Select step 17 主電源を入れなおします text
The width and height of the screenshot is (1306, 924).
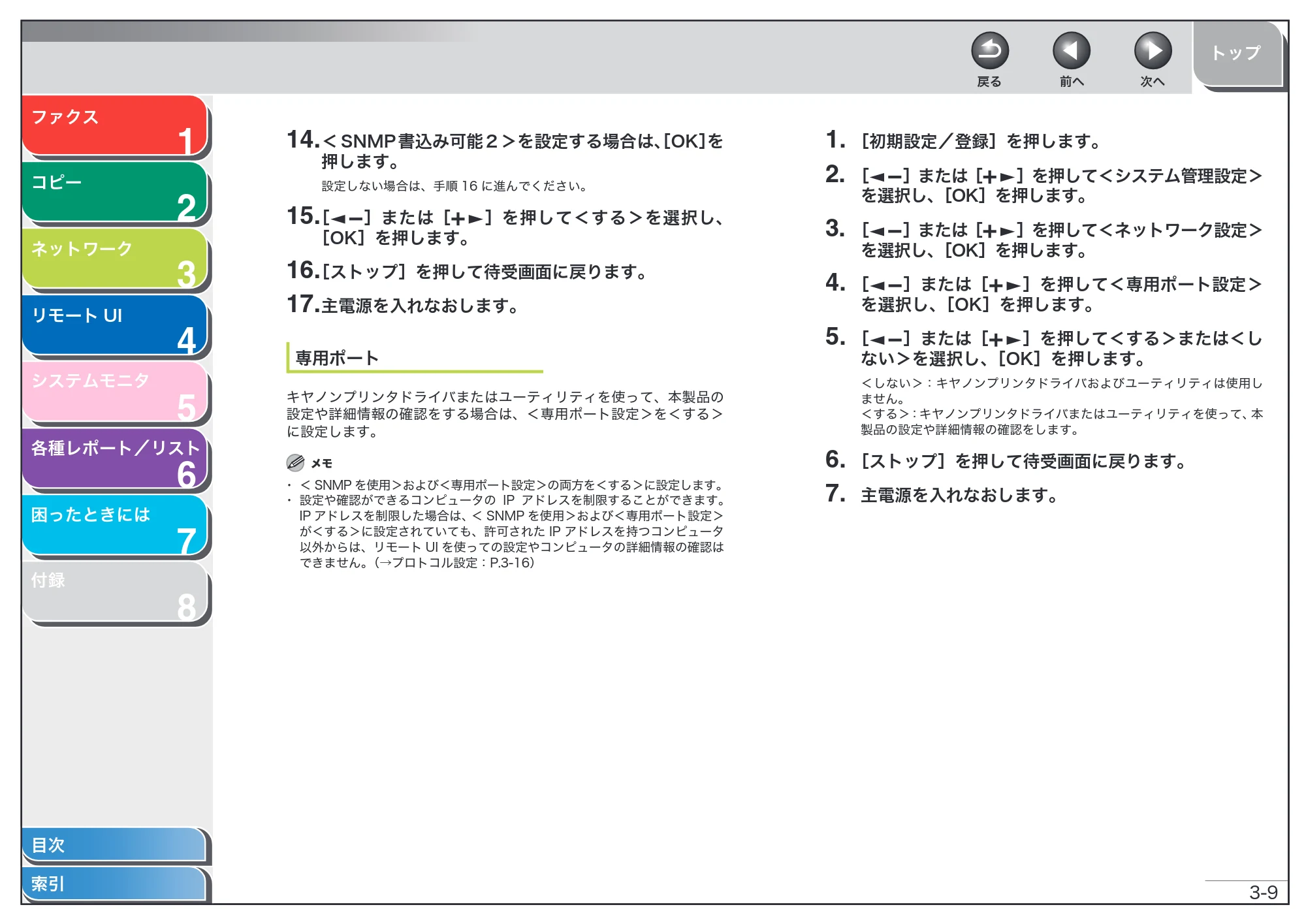point(420,306)
